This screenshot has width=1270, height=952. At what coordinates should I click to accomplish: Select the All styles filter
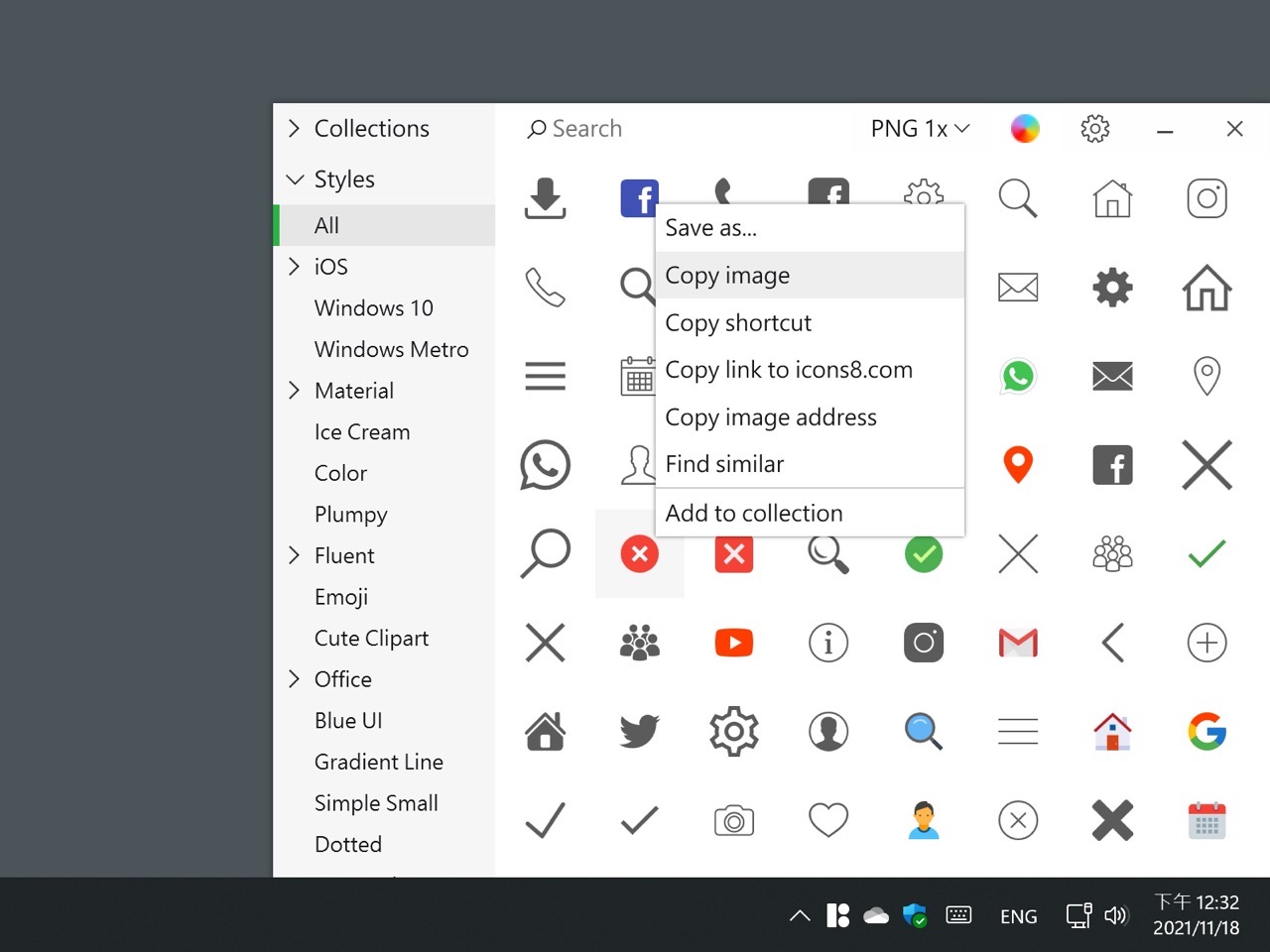click(386, 225)
